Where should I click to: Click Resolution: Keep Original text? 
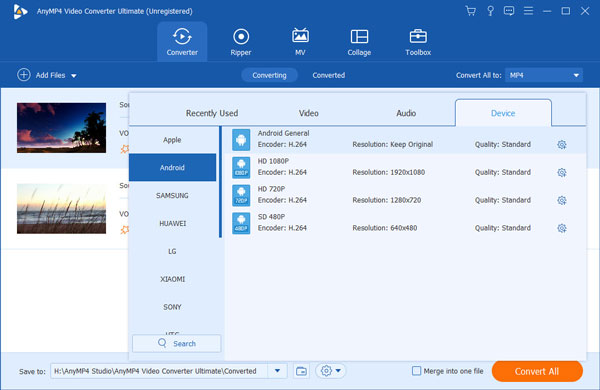point(392,144)
